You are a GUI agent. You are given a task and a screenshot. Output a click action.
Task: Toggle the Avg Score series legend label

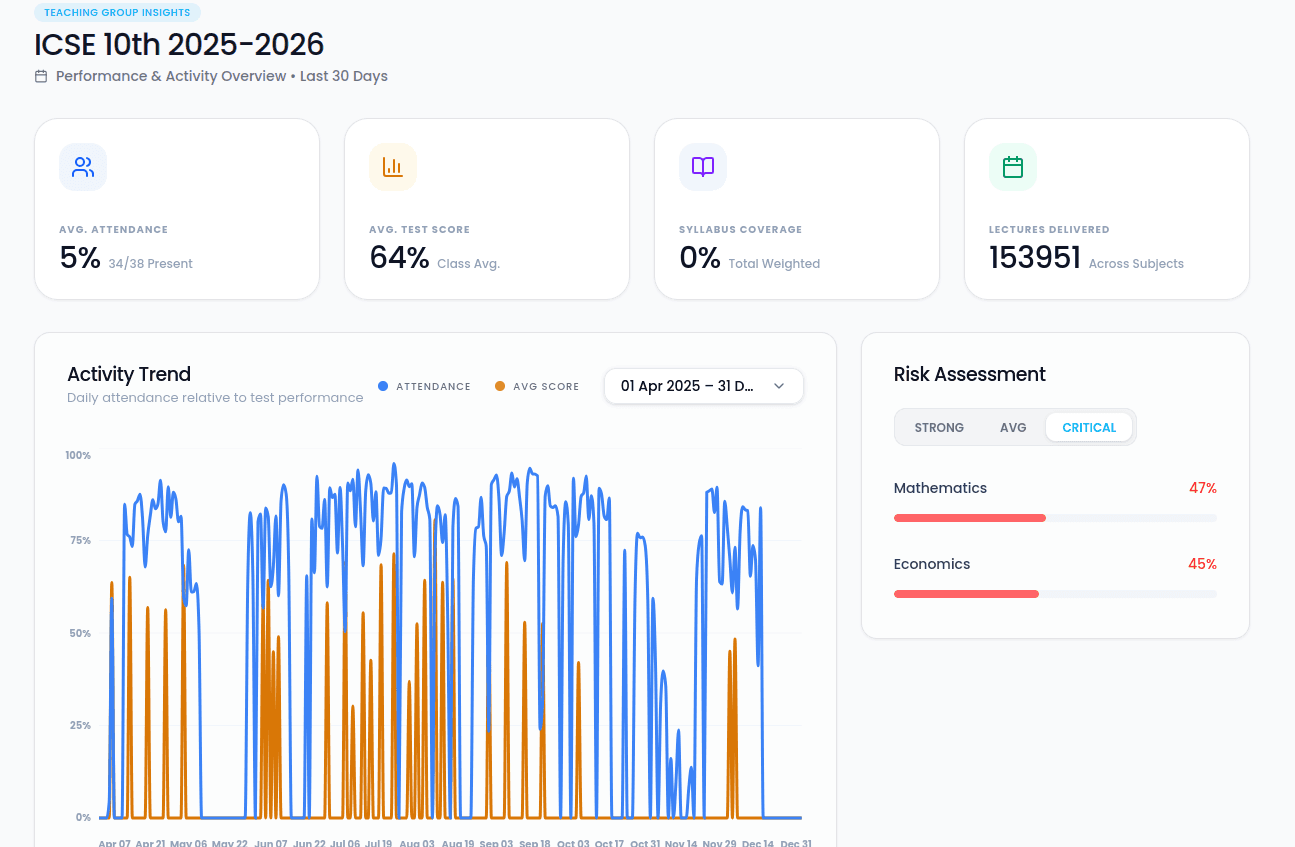click(546, 386)
